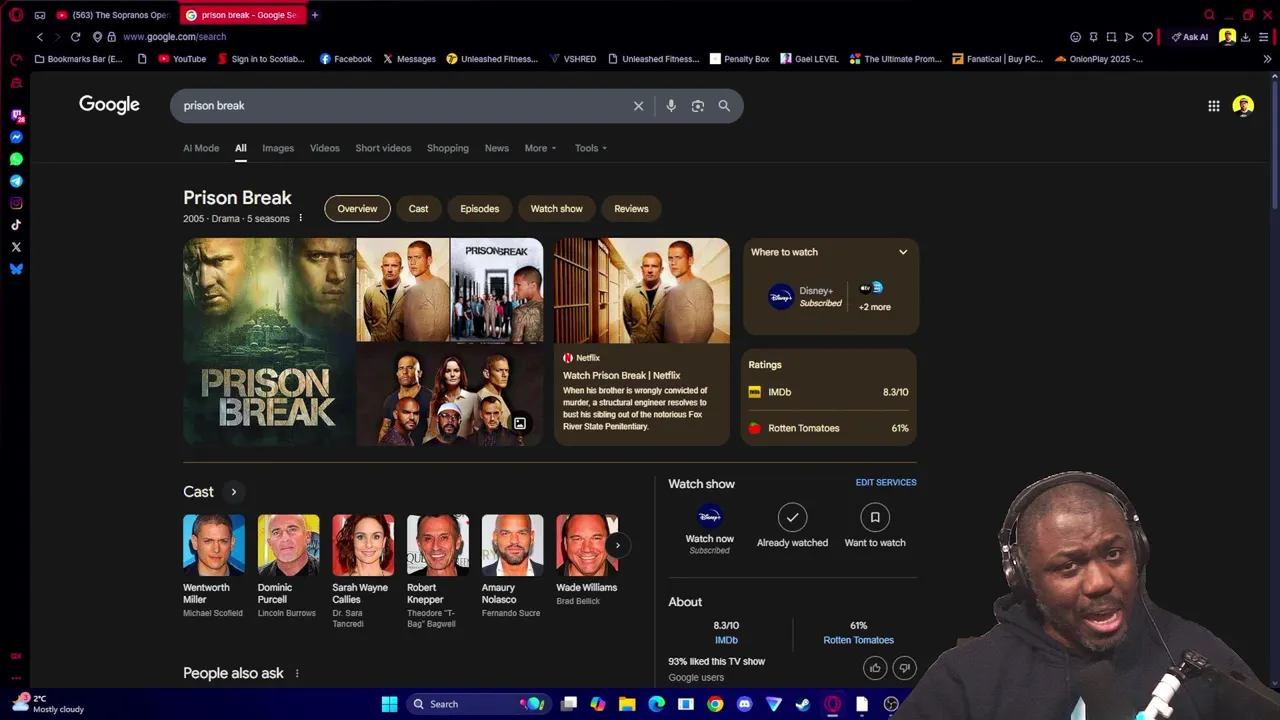This screenshot has width=1280, height=720.
Task: Switch to the Shopping results tab
Action: [448, 148]
